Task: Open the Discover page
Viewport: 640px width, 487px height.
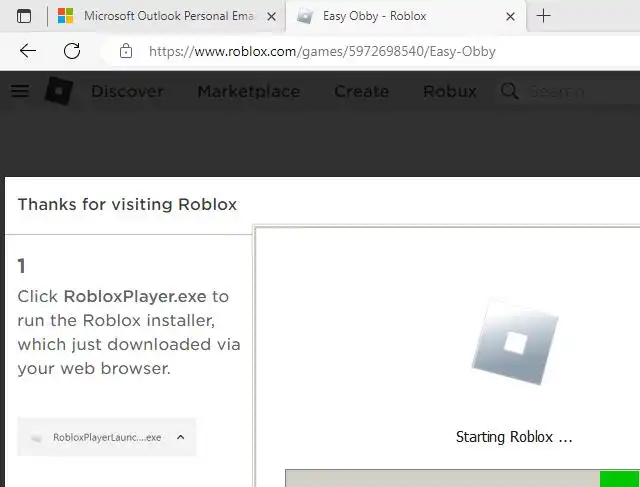Action: coord(127,91)
